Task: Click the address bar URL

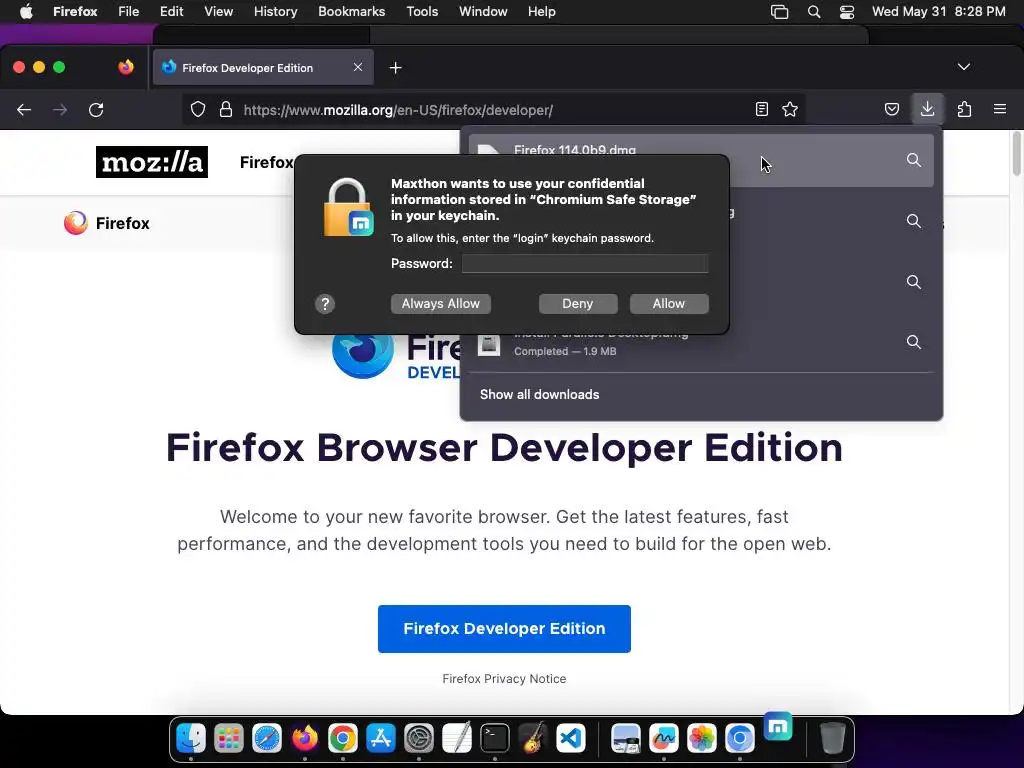Action: click(x=398, y=110)
